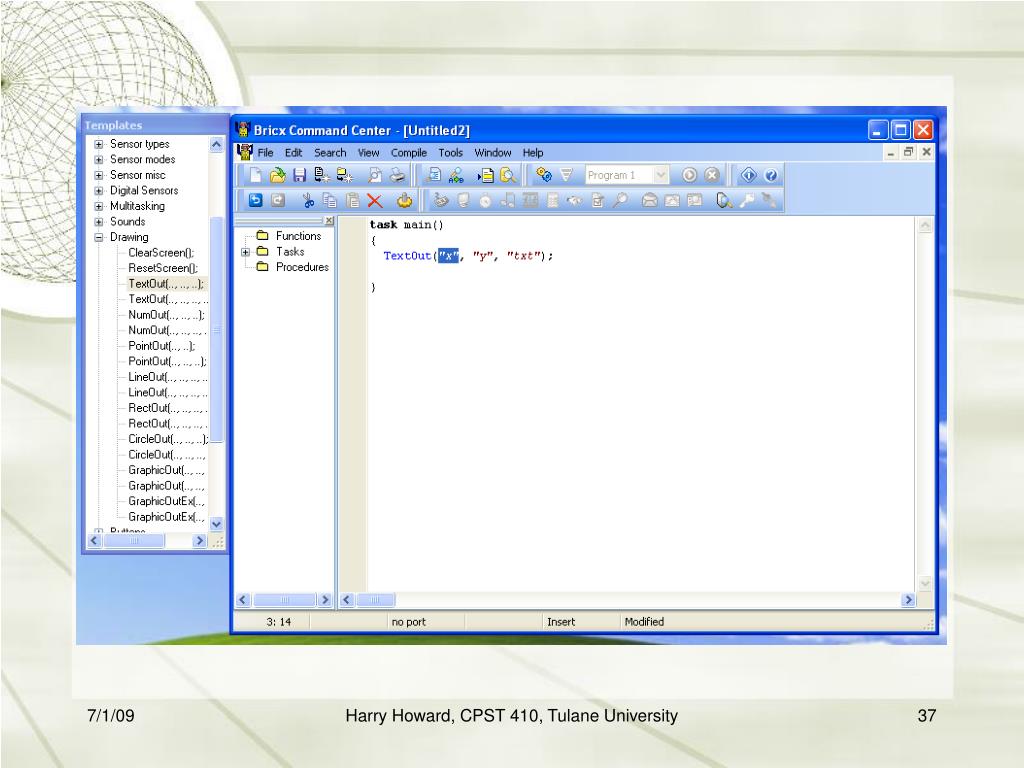
Task: Click the Templates panel scroll-up arrow
Action: (217, 144)
